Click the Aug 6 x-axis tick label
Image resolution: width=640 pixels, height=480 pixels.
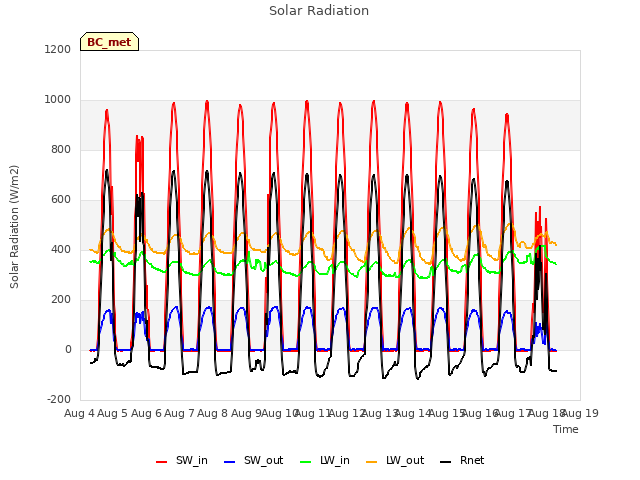(146, 413)
